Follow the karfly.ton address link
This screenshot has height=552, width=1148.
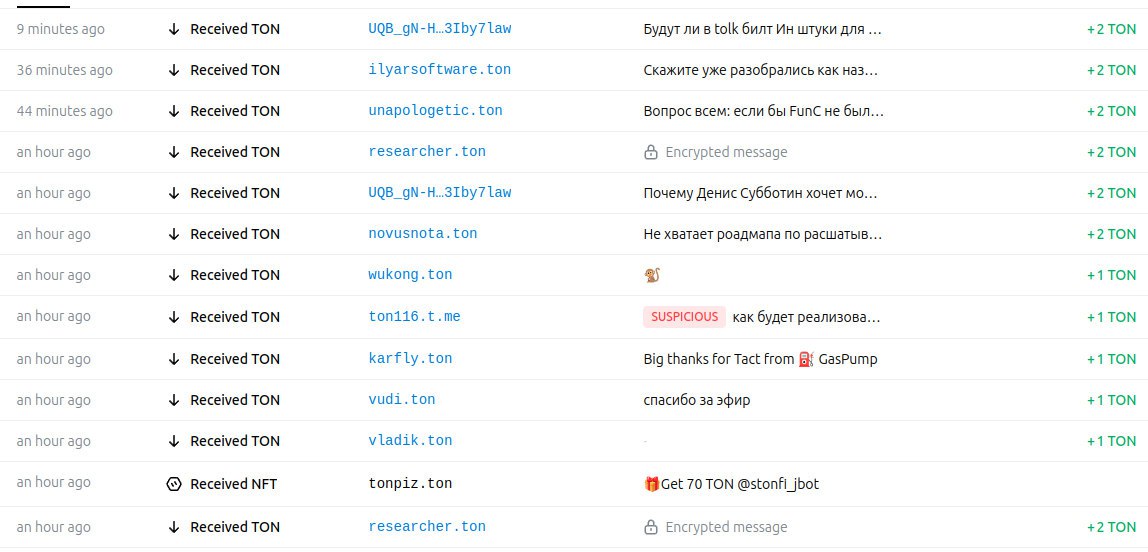[x=410, y=359]
